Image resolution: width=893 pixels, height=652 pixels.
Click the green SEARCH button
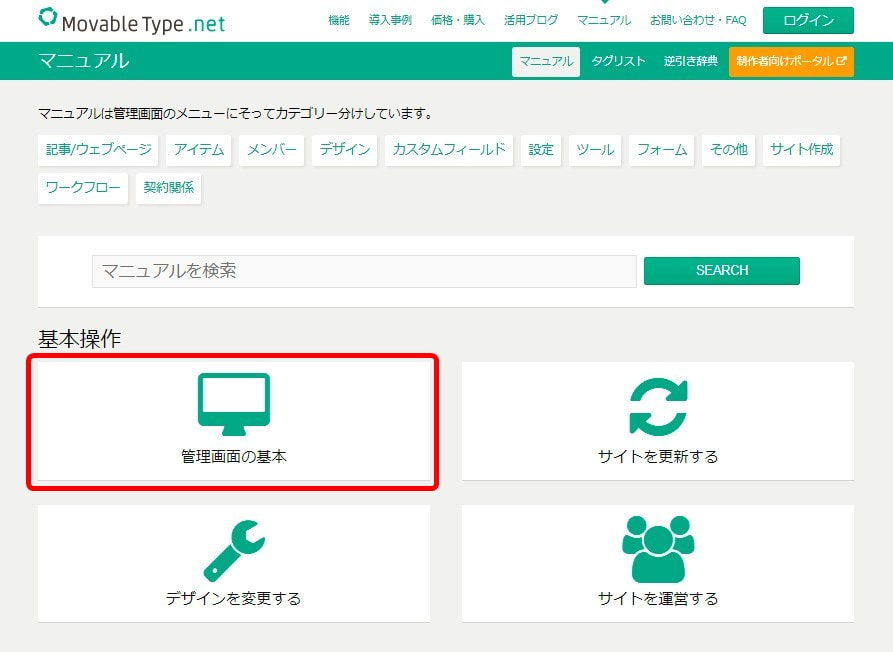722,270
